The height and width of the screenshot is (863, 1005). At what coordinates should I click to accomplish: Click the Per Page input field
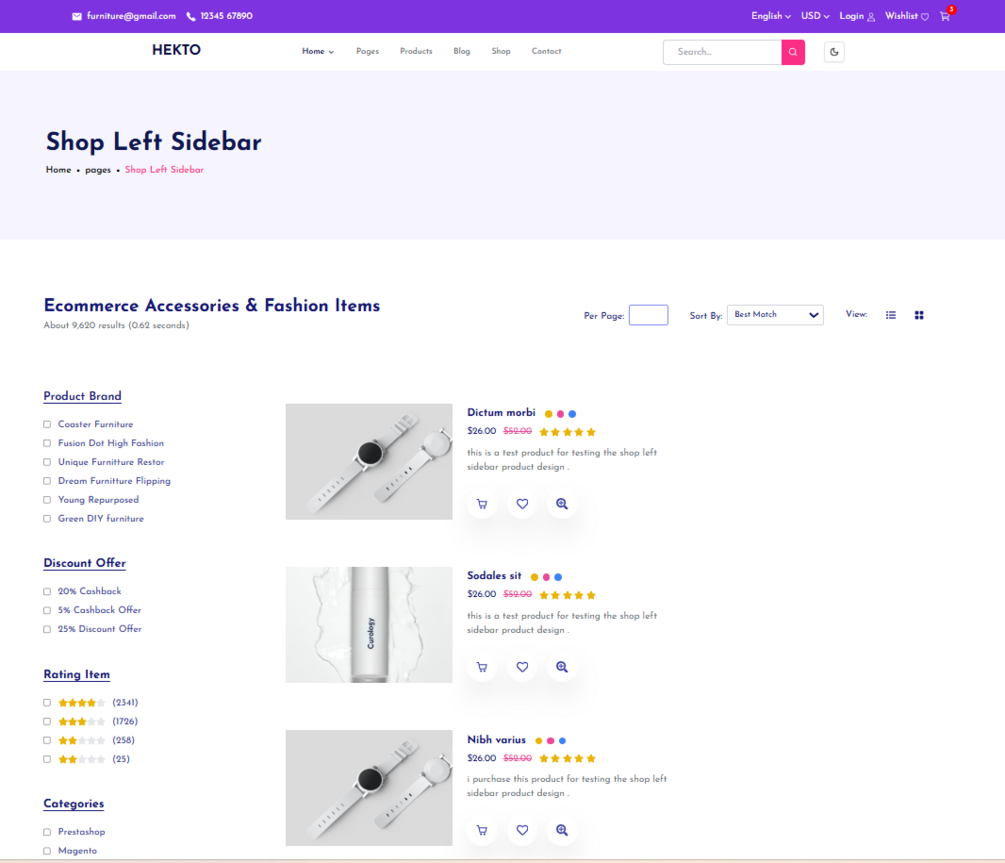pos(649,315)
